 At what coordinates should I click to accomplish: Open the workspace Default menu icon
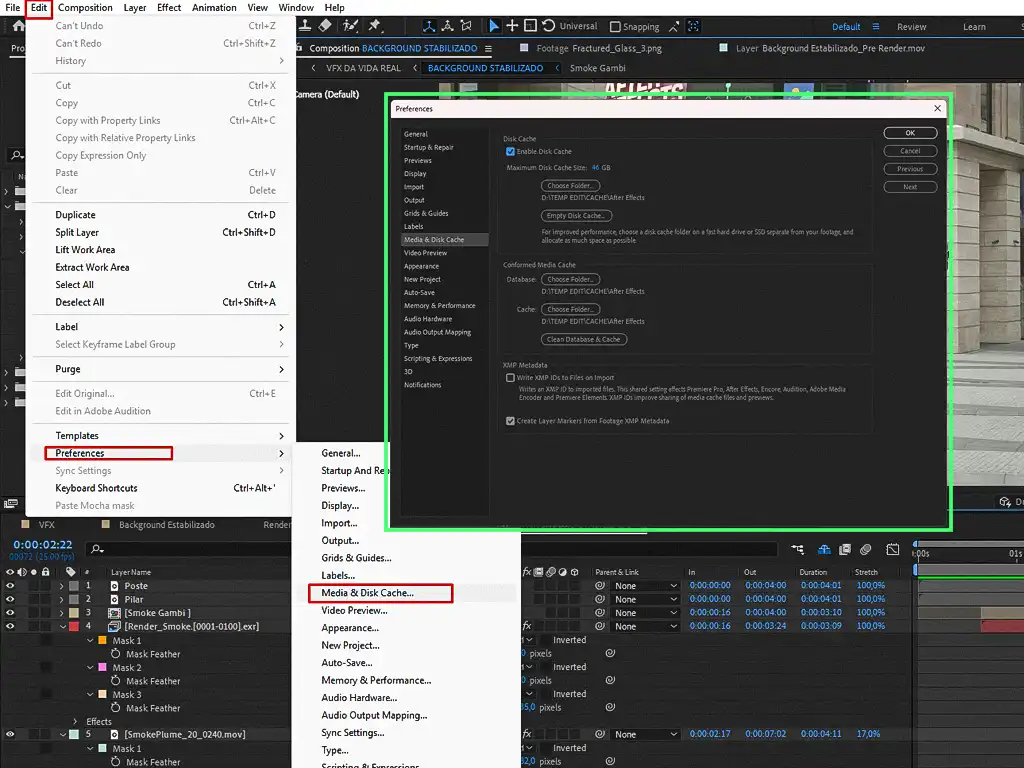tap(876, 27)
